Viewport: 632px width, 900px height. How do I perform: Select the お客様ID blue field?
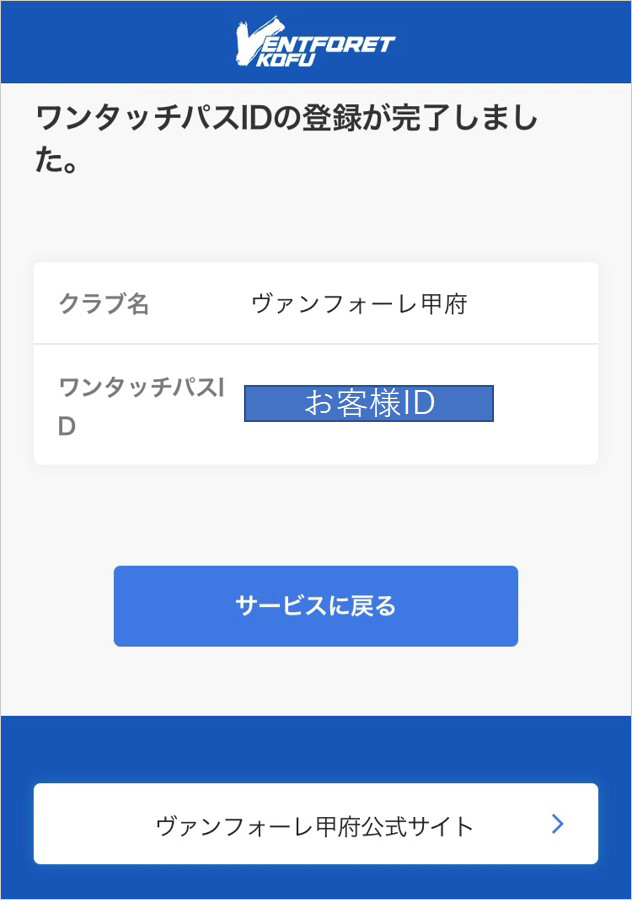(369, 404)
